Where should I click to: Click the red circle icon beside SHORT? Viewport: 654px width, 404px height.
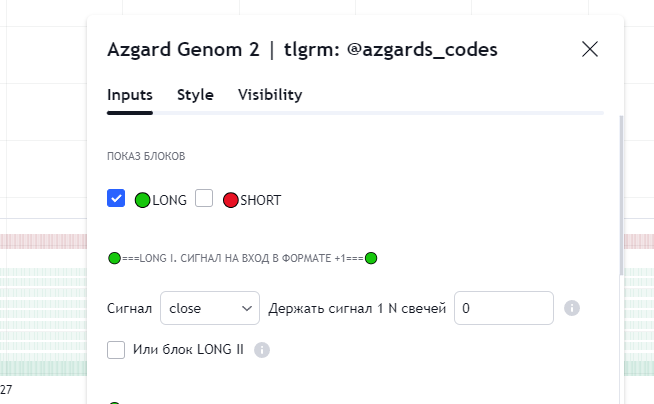coord(230,200)
